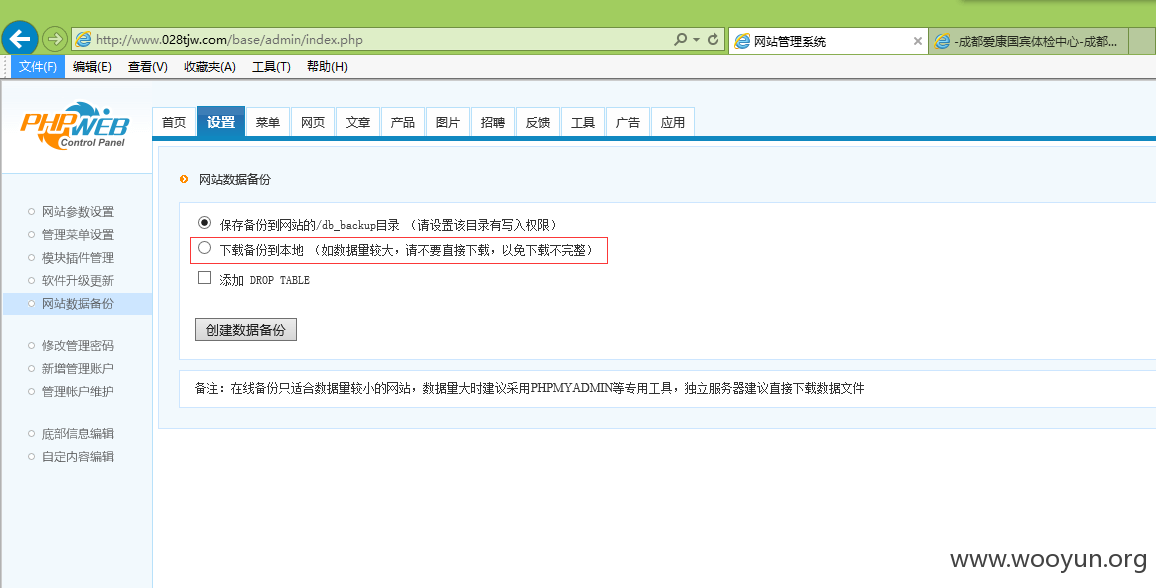Open the 文件(F) menu

pos(38,66)
